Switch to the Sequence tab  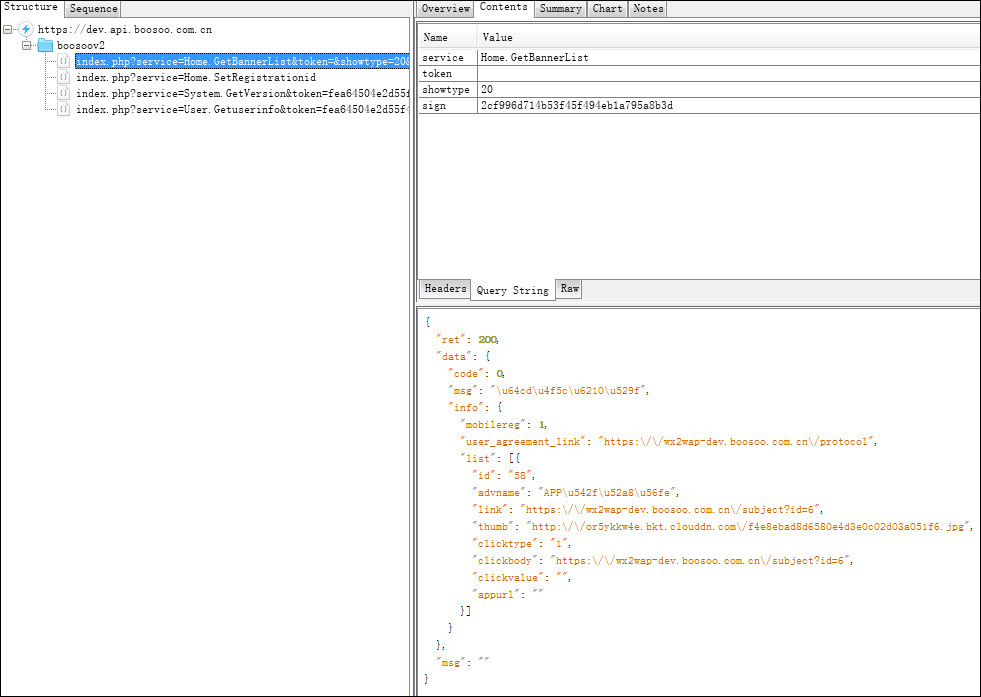(x=93, y=9)
